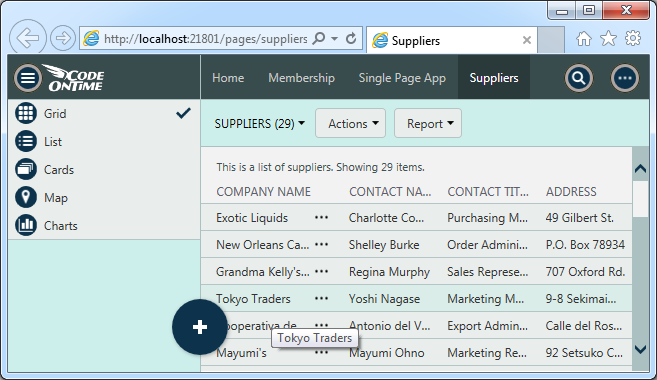Viewport: 657px width, 380px height.
Task: Open browser favorites star
Action: coord(608,39)
